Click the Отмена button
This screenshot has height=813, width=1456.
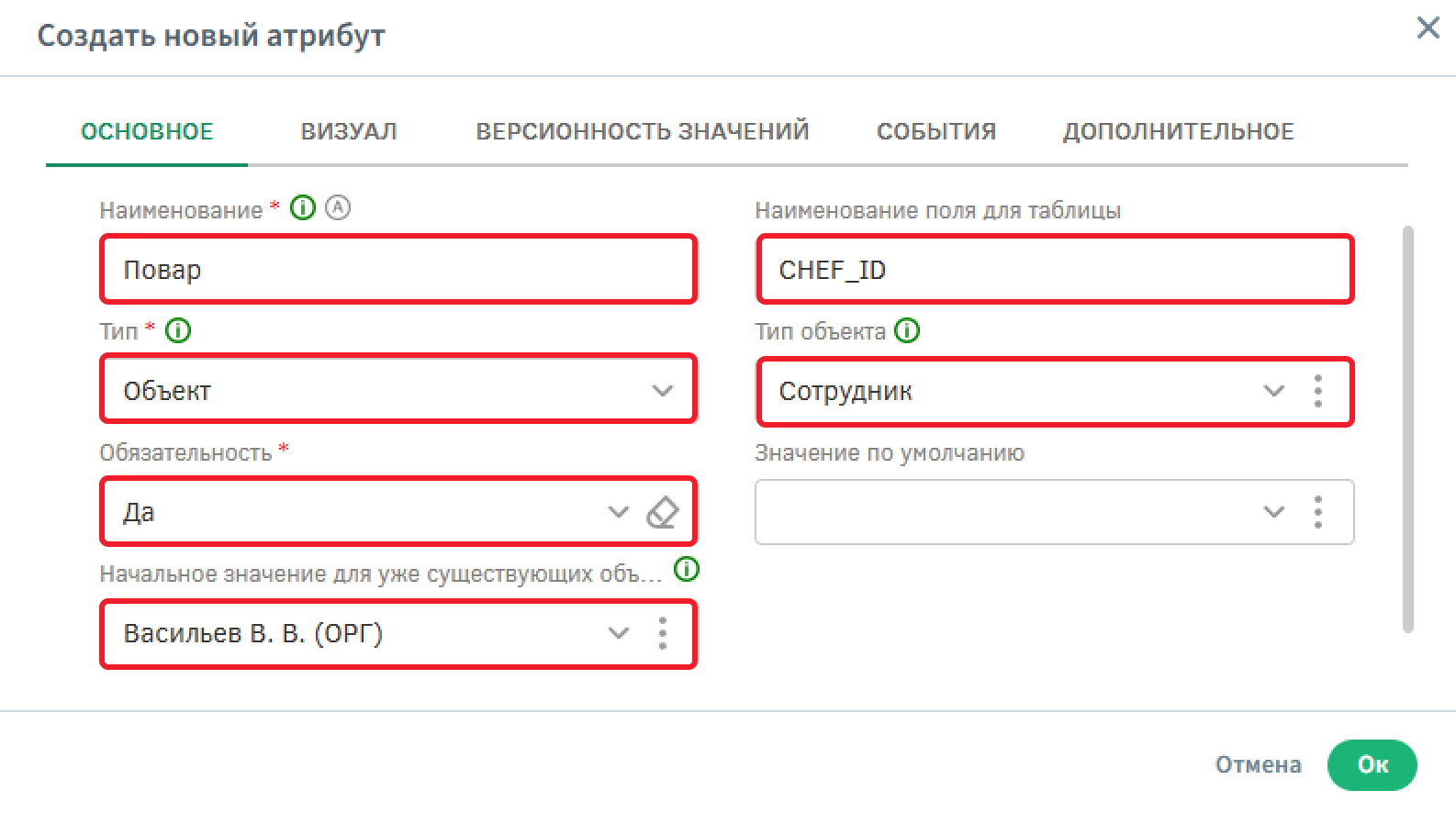coord(1258,764)
